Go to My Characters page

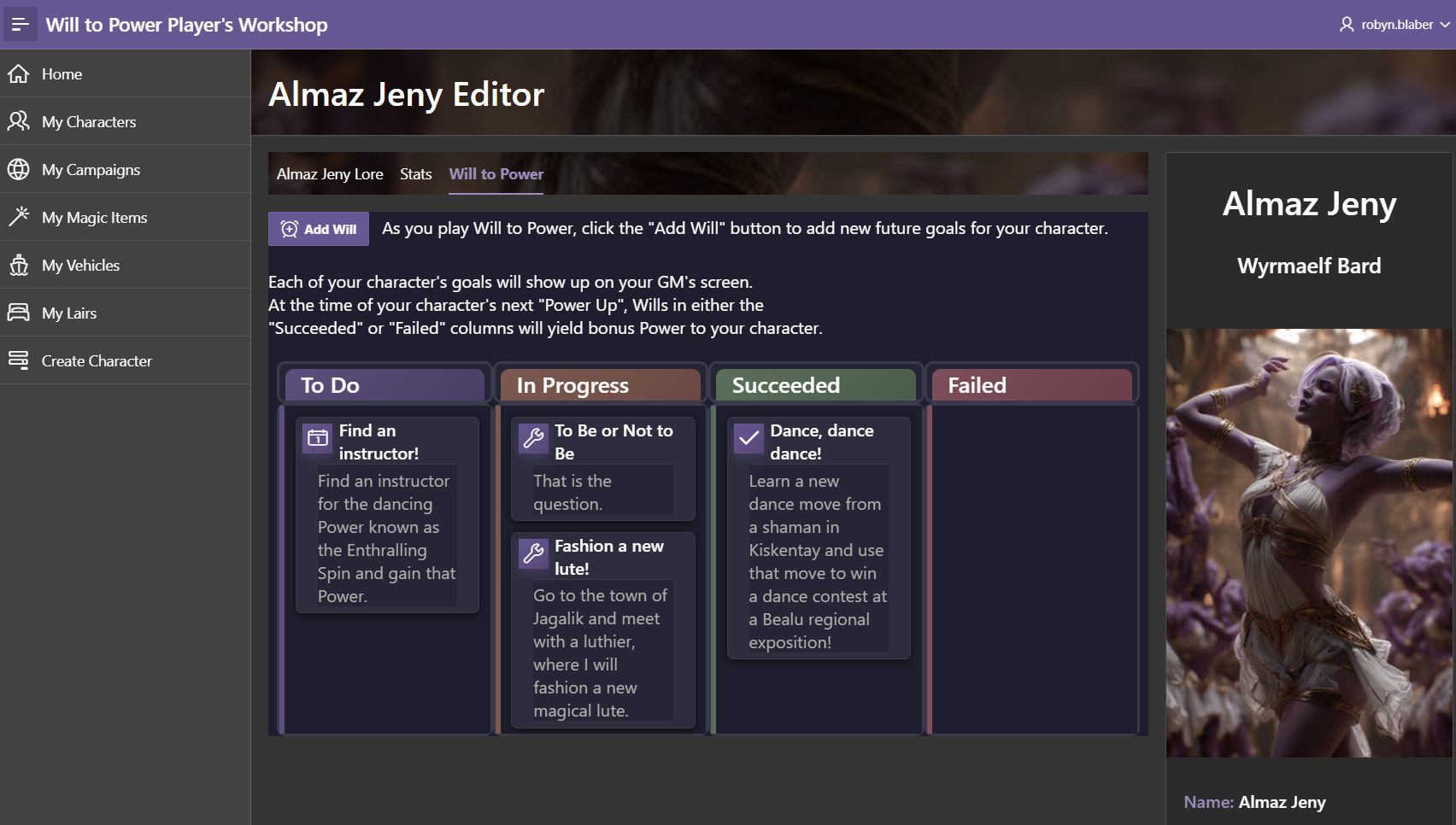89,122
